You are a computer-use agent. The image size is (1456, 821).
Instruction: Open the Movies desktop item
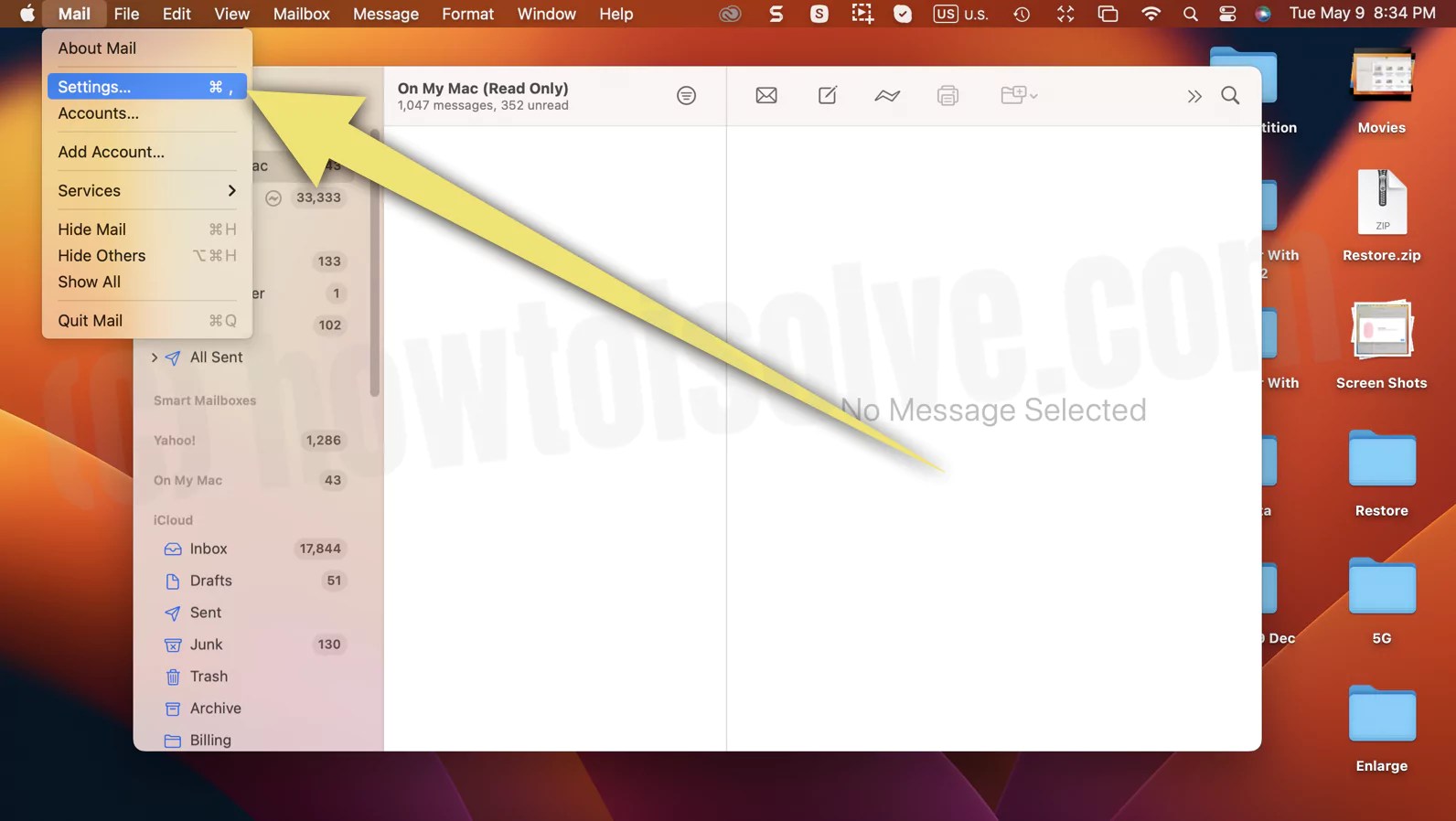[x=1381, y=90]
